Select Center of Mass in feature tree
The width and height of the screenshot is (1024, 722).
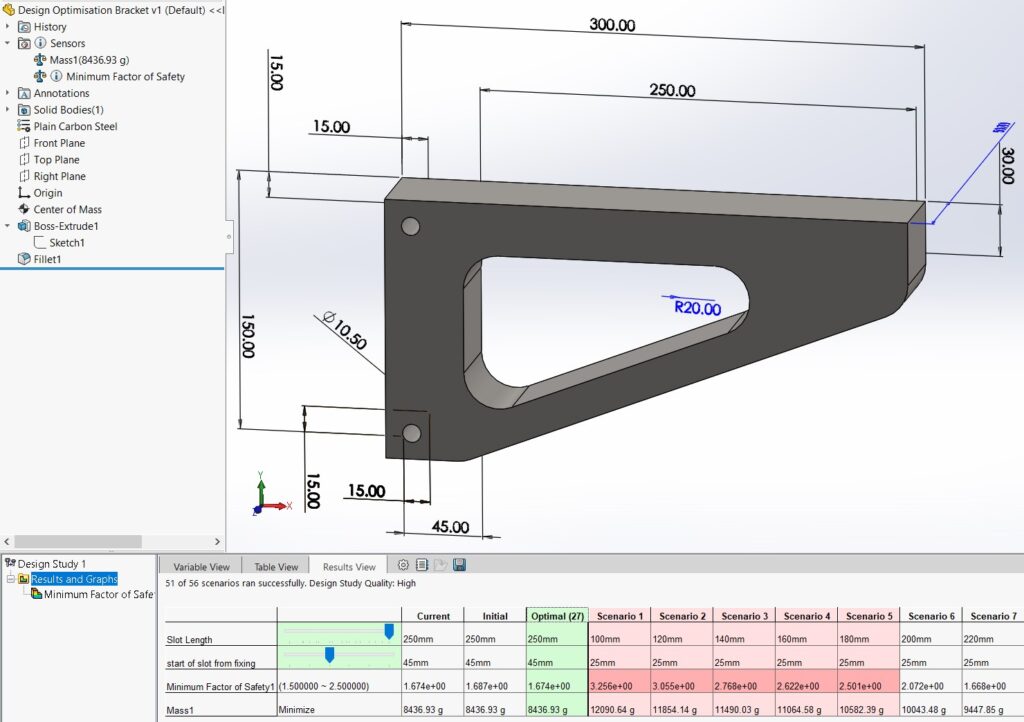67,209
